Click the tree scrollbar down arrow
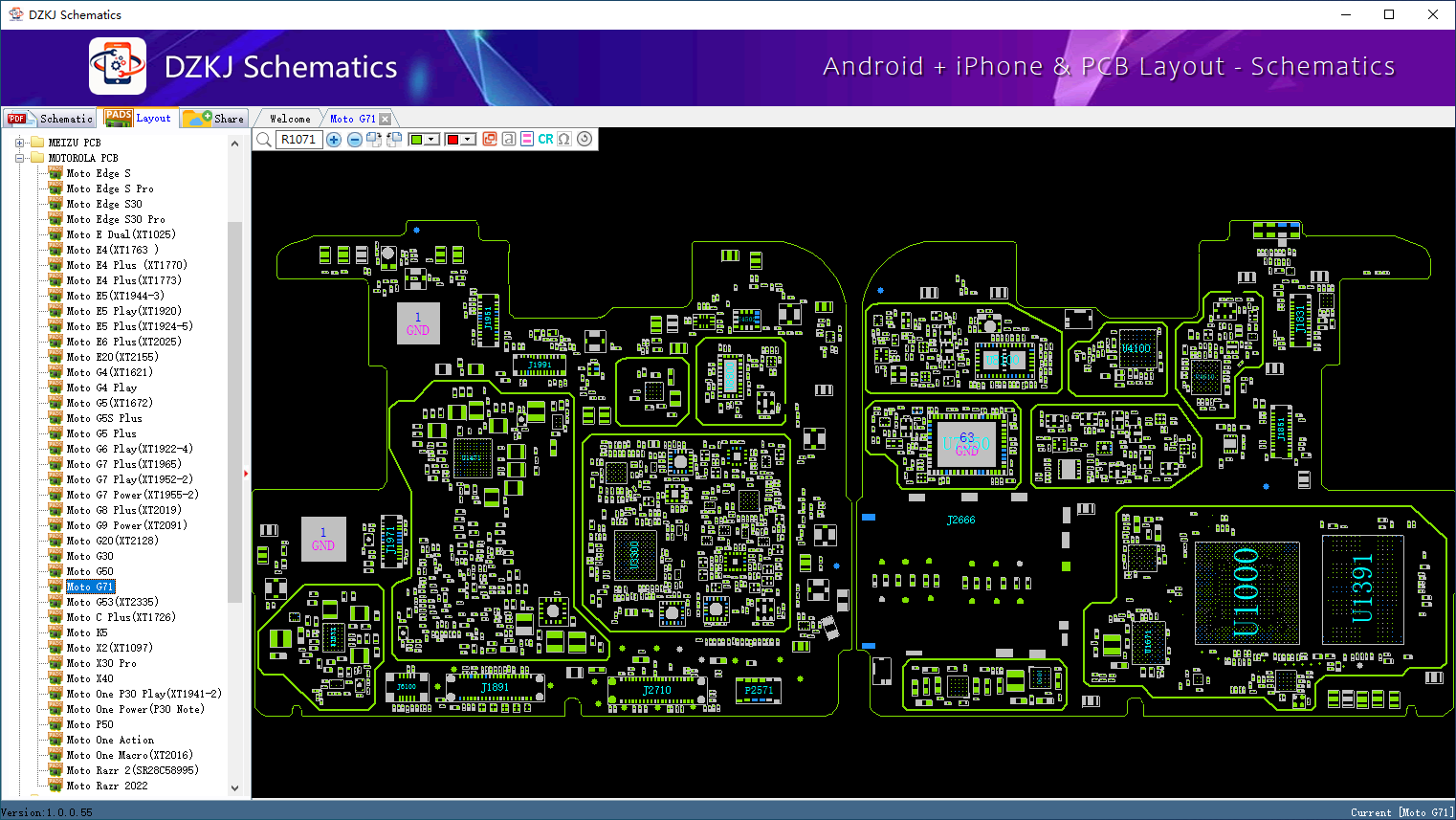 [x=235, y=788]
